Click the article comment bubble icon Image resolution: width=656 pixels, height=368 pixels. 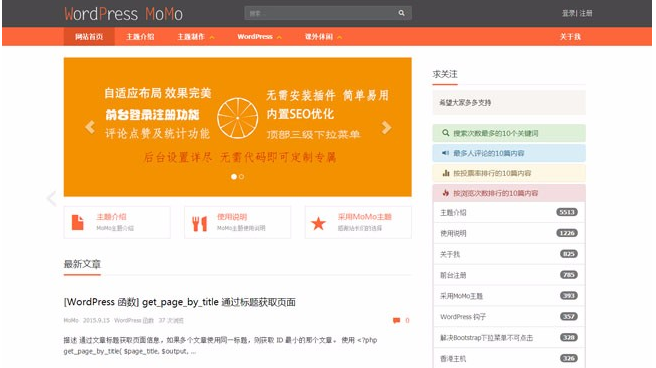click(x=396, y=320)
